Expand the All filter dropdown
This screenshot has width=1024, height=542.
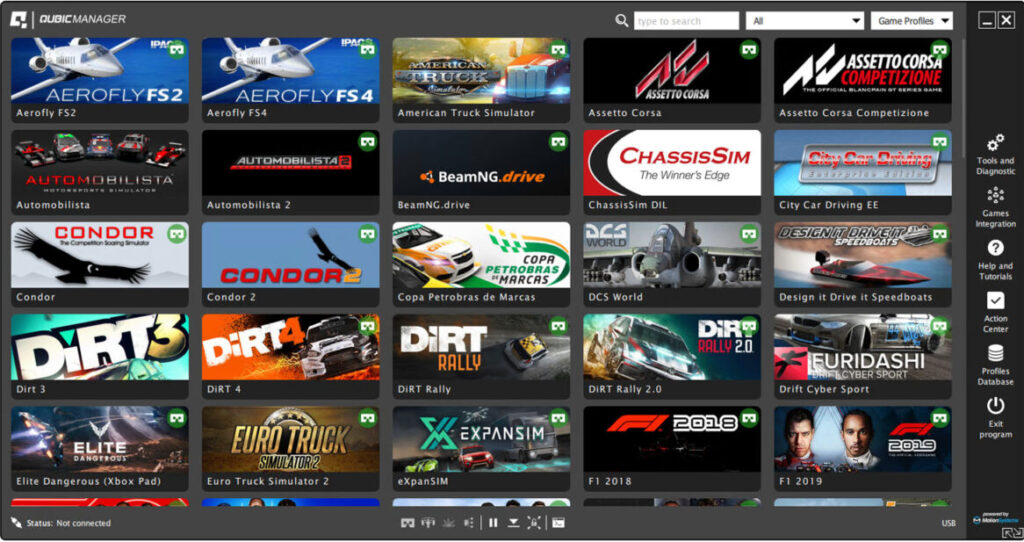806,21
